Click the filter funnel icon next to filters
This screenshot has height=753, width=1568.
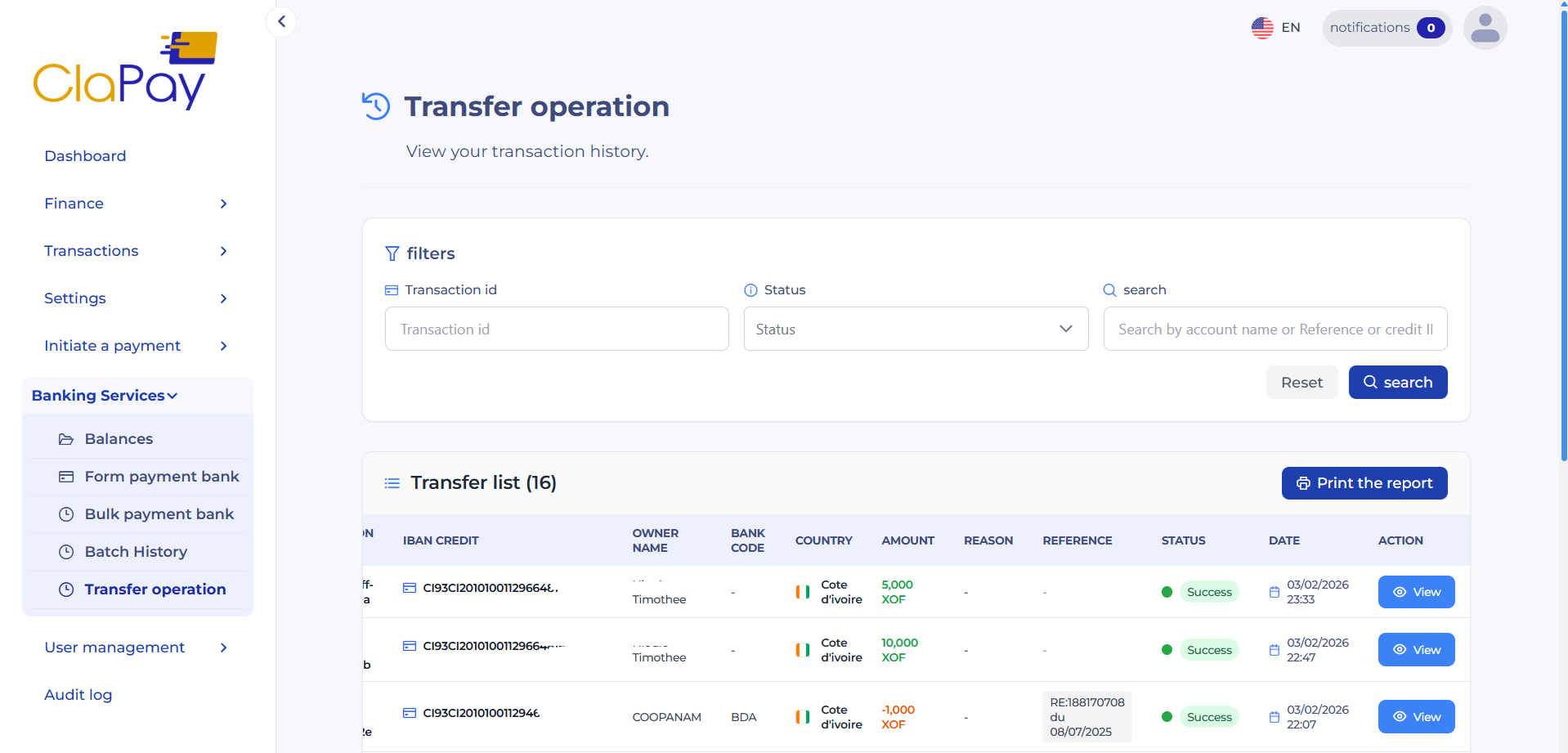(392, 253)
